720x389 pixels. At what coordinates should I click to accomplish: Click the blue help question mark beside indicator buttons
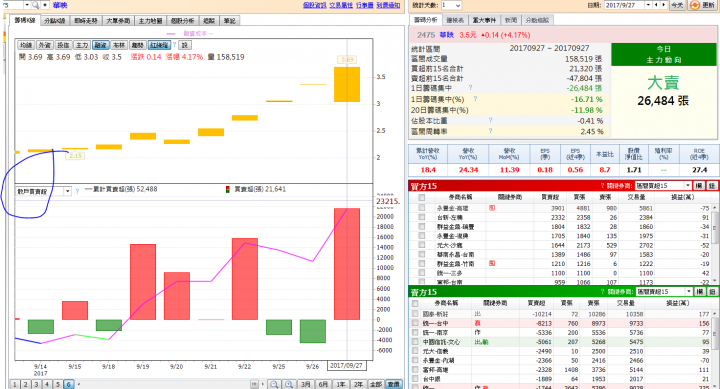[174, 45]
